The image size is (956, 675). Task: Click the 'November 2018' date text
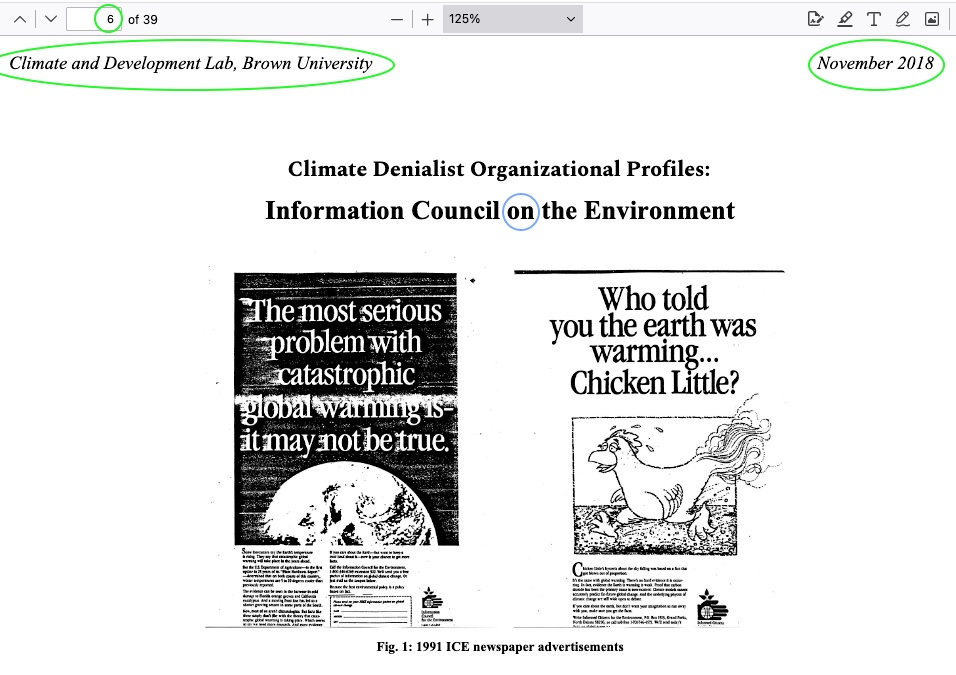click(875, 64)
